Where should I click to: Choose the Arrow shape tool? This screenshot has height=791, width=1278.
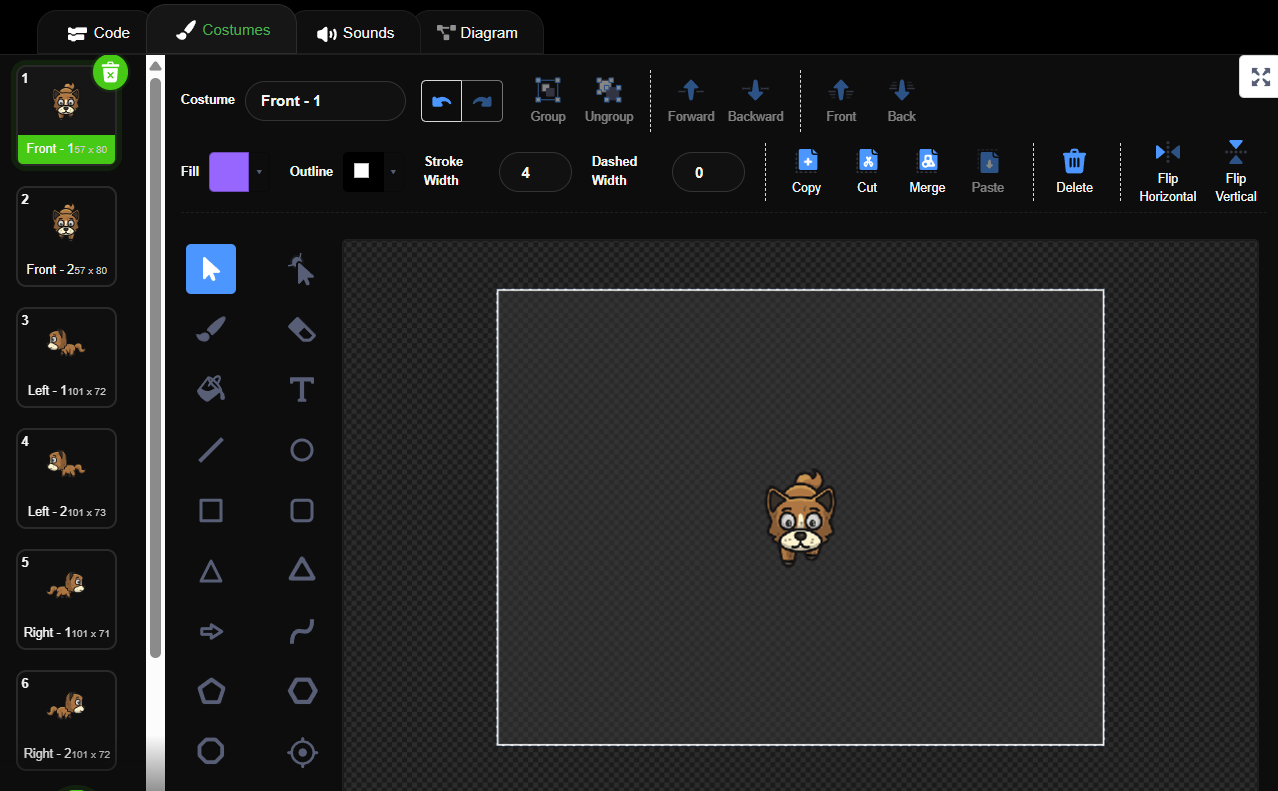pos(211,631)
